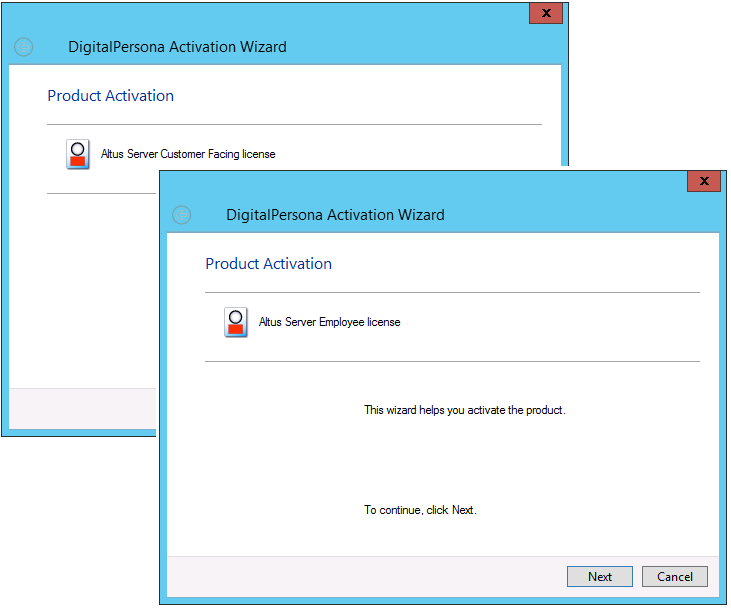This screenshot has height=608, width=731.
Task: Click the gray footer bar of the rear window
Action: coord(80,408)
